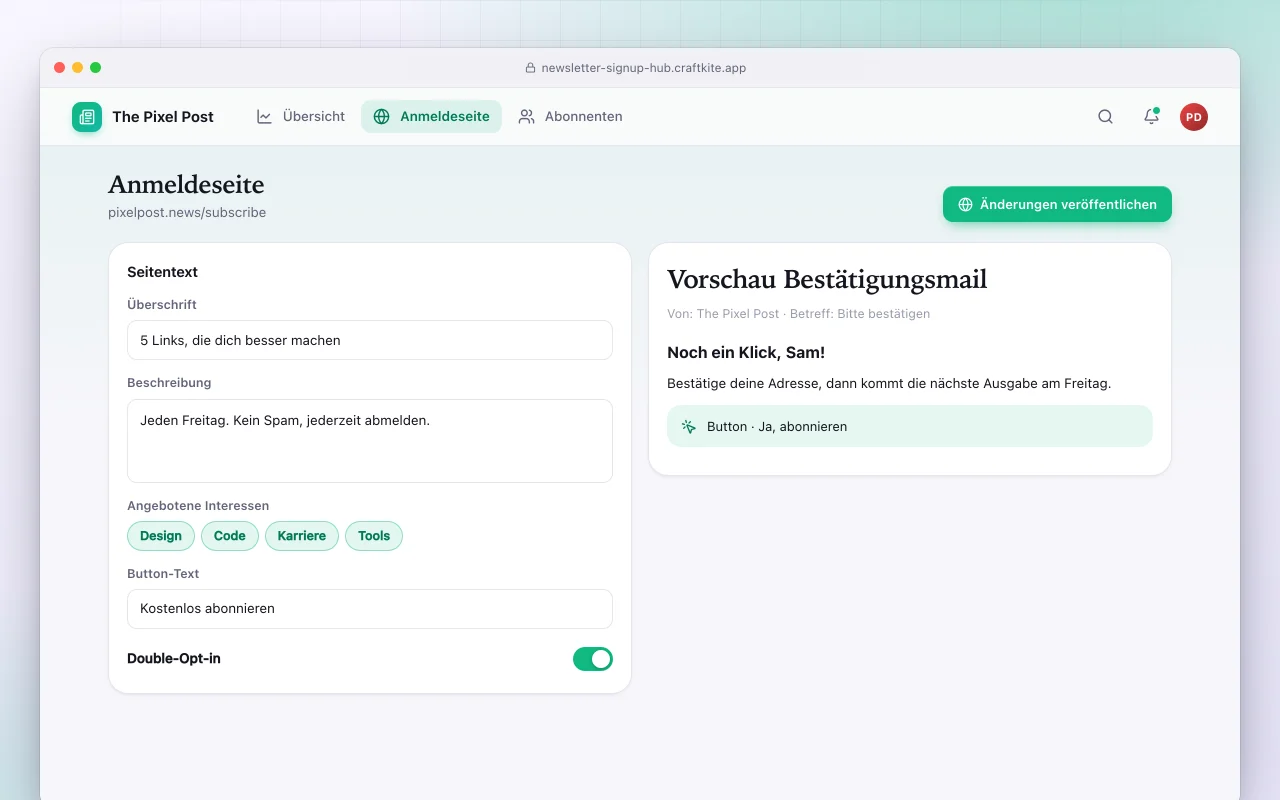The width and height of the screenshot is (1280, 800).
Task: Click the 'Bestätige deine Adresse' sentence
Action: (x=889, y=383)
